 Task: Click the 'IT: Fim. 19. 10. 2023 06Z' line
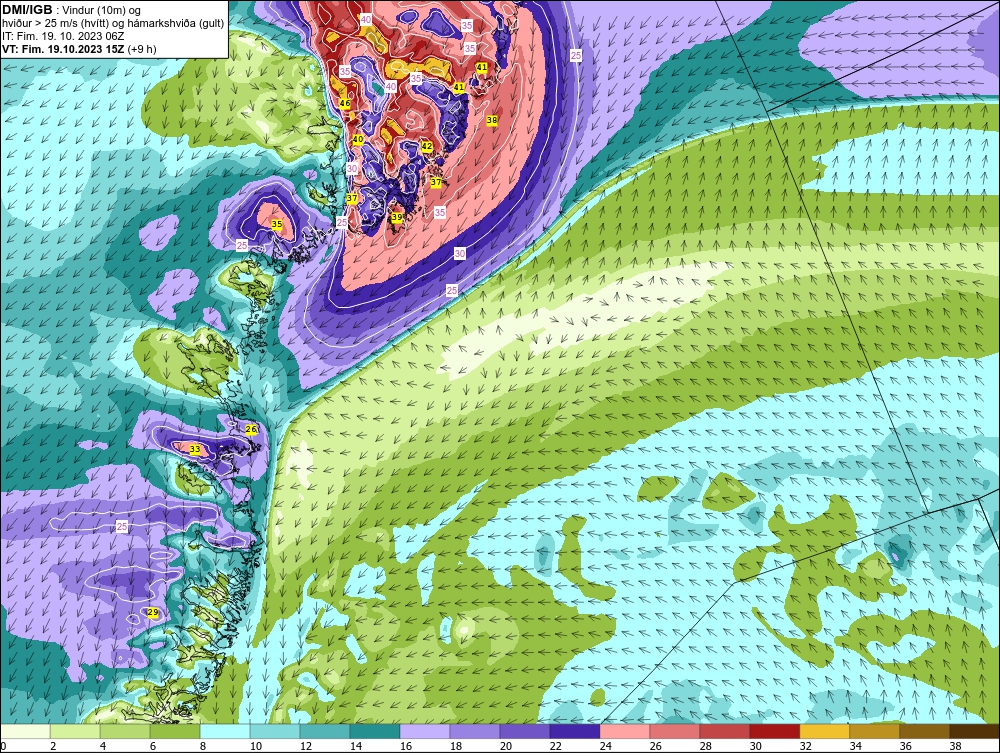(63, 36)
